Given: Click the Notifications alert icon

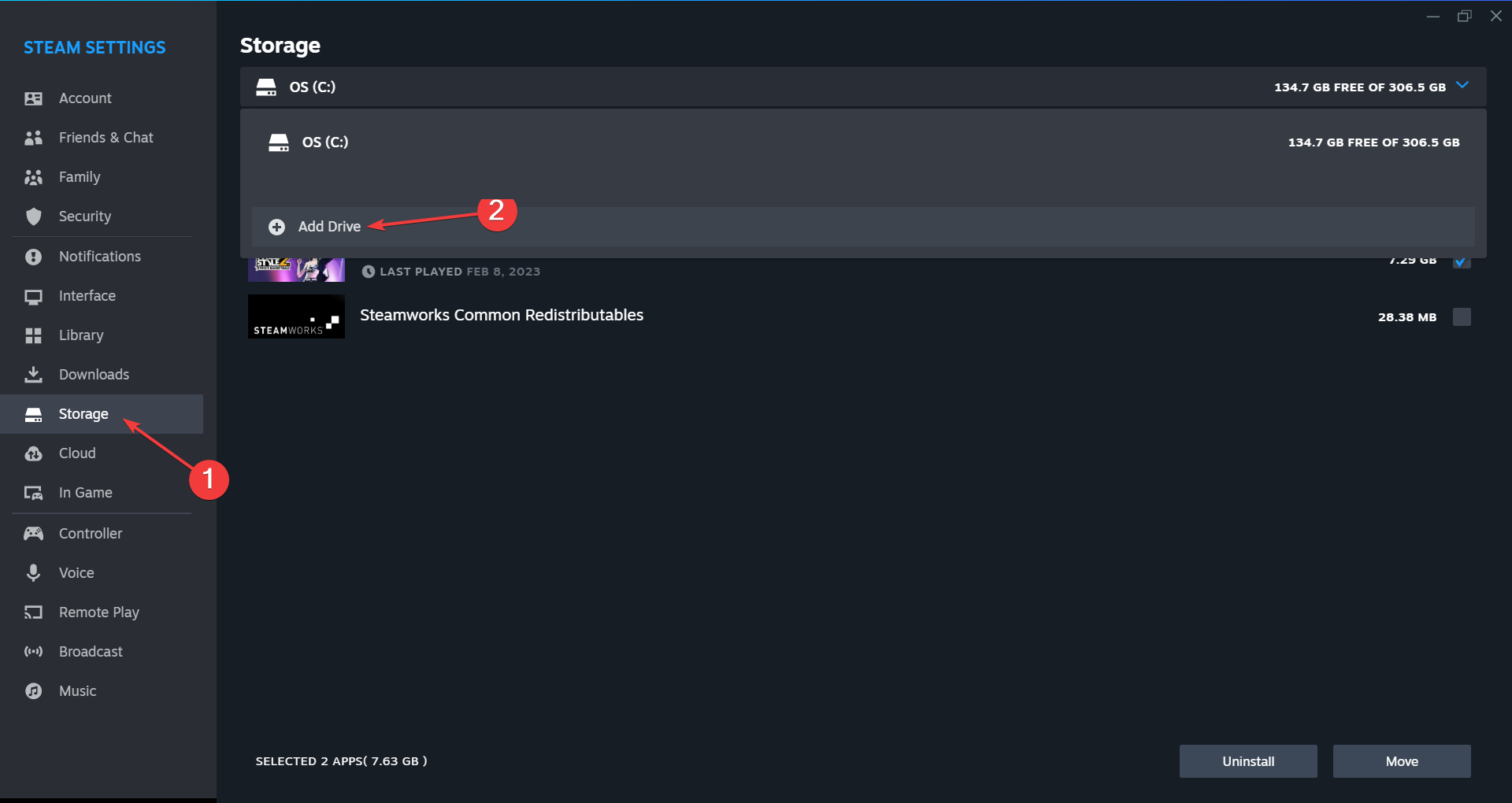Looking at the screenshot, I should point(33,257).
